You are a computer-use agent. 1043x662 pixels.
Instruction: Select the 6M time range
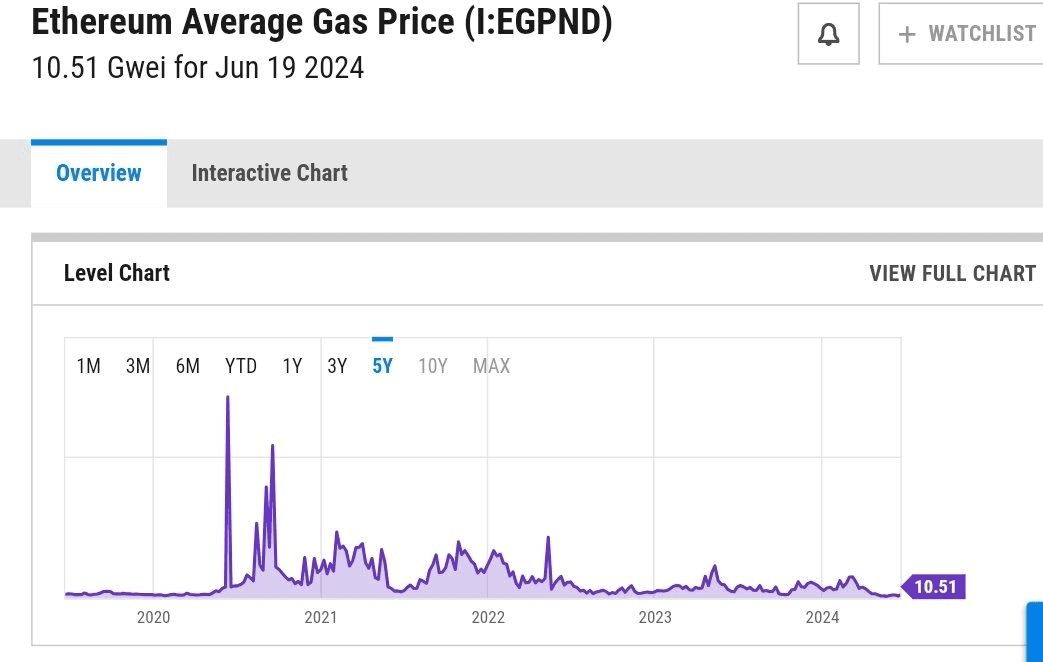(x=188, y=366)
